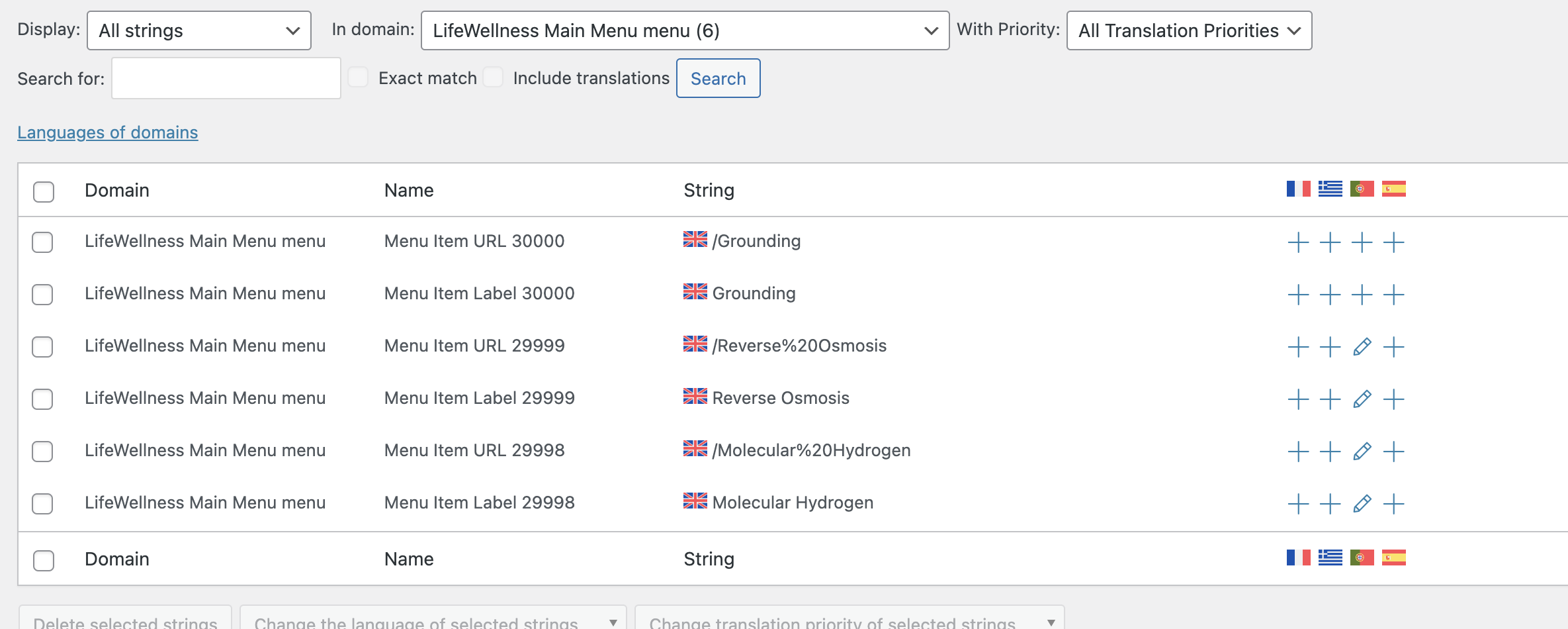Image resolution: width=1568 pixels, height=629 pixels.
Task: Click the French flag in table header
Action: tap(1298, 189)
